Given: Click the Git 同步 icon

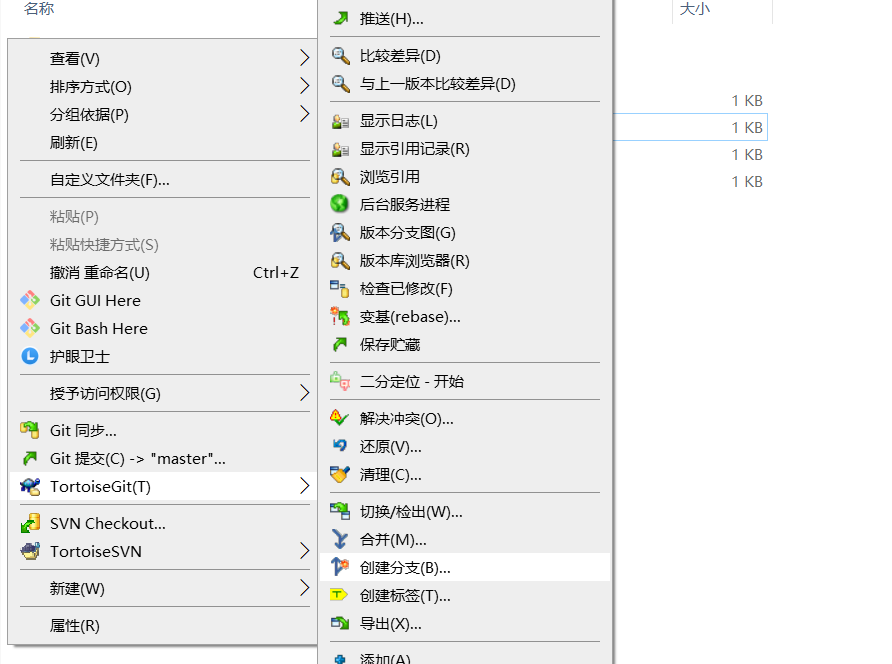Looking at the screenshot, I should (x=30, y=430).
